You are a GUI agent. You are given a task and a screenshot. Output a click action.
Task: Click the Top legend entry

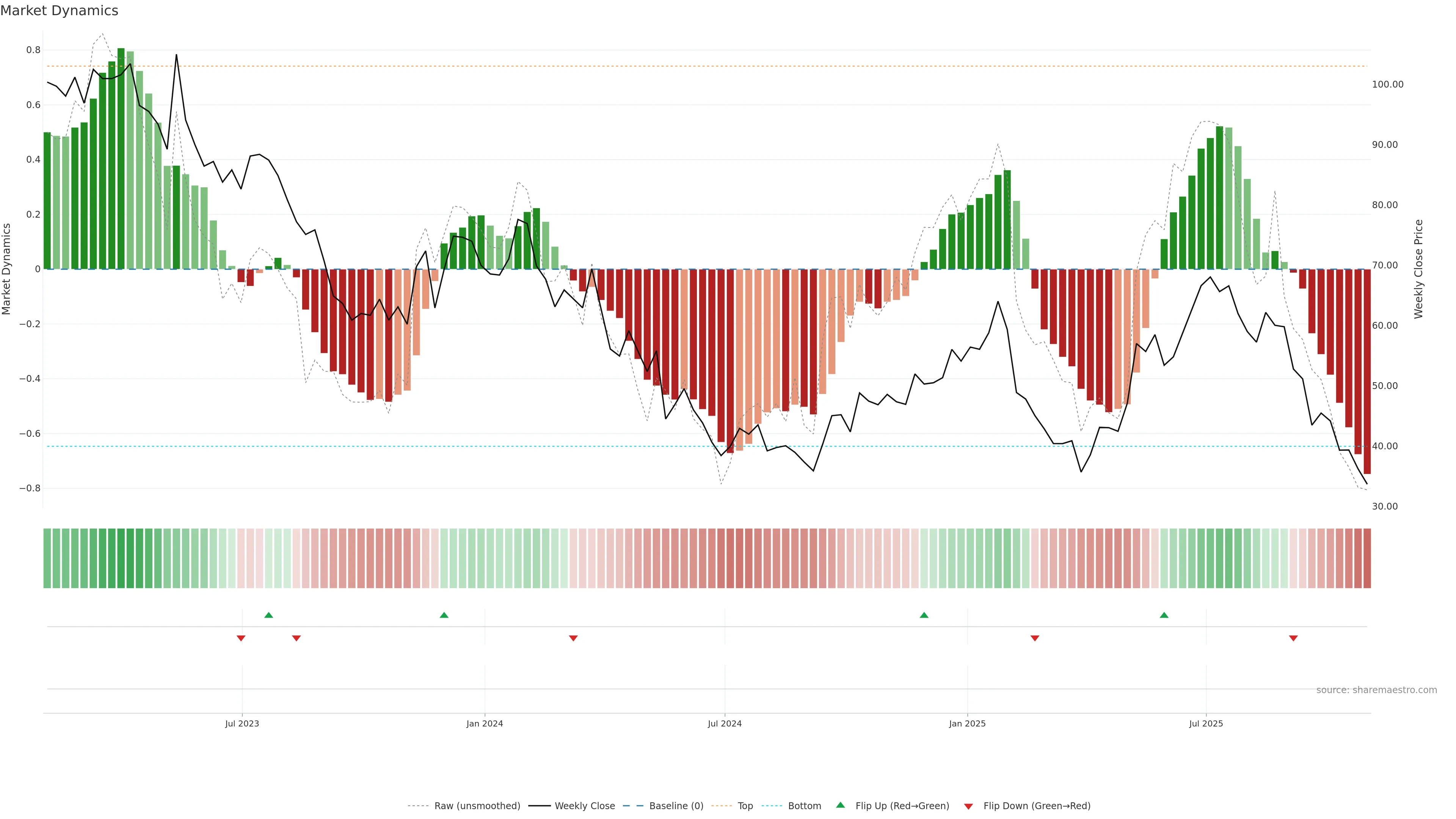[745, 806]
